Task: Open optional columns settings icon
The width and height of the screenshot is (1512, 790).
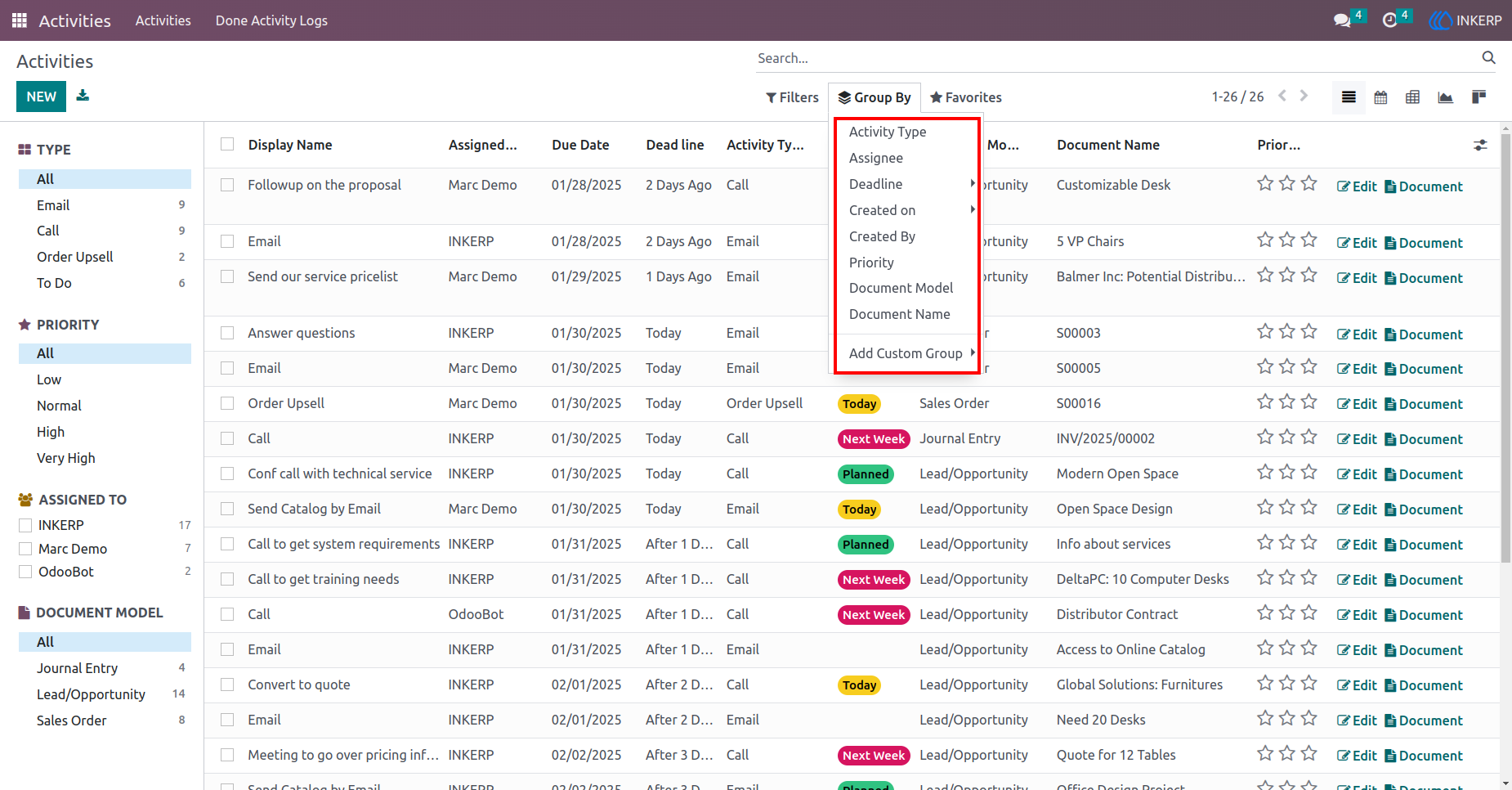Action: click(x=1480, y=145)
